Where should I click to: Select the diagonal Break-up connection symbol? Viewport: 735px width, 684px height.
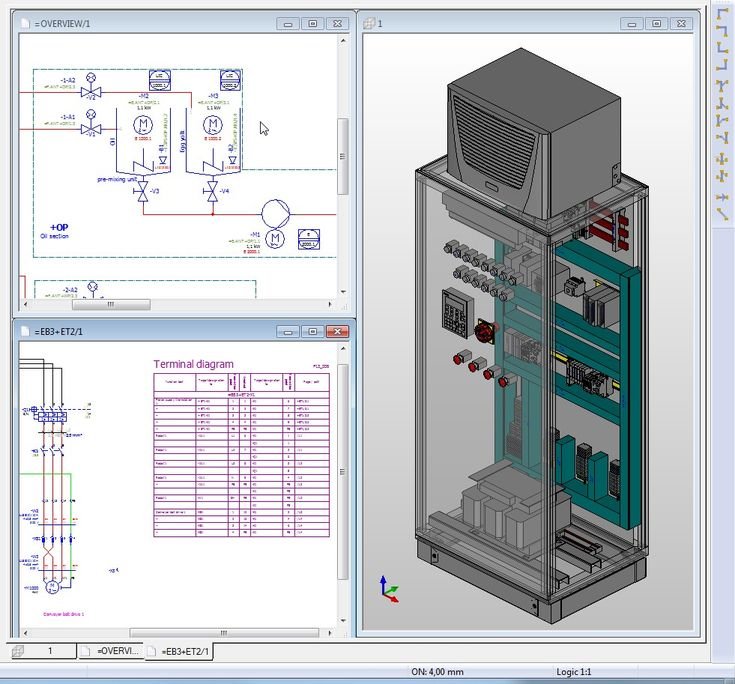721,214
